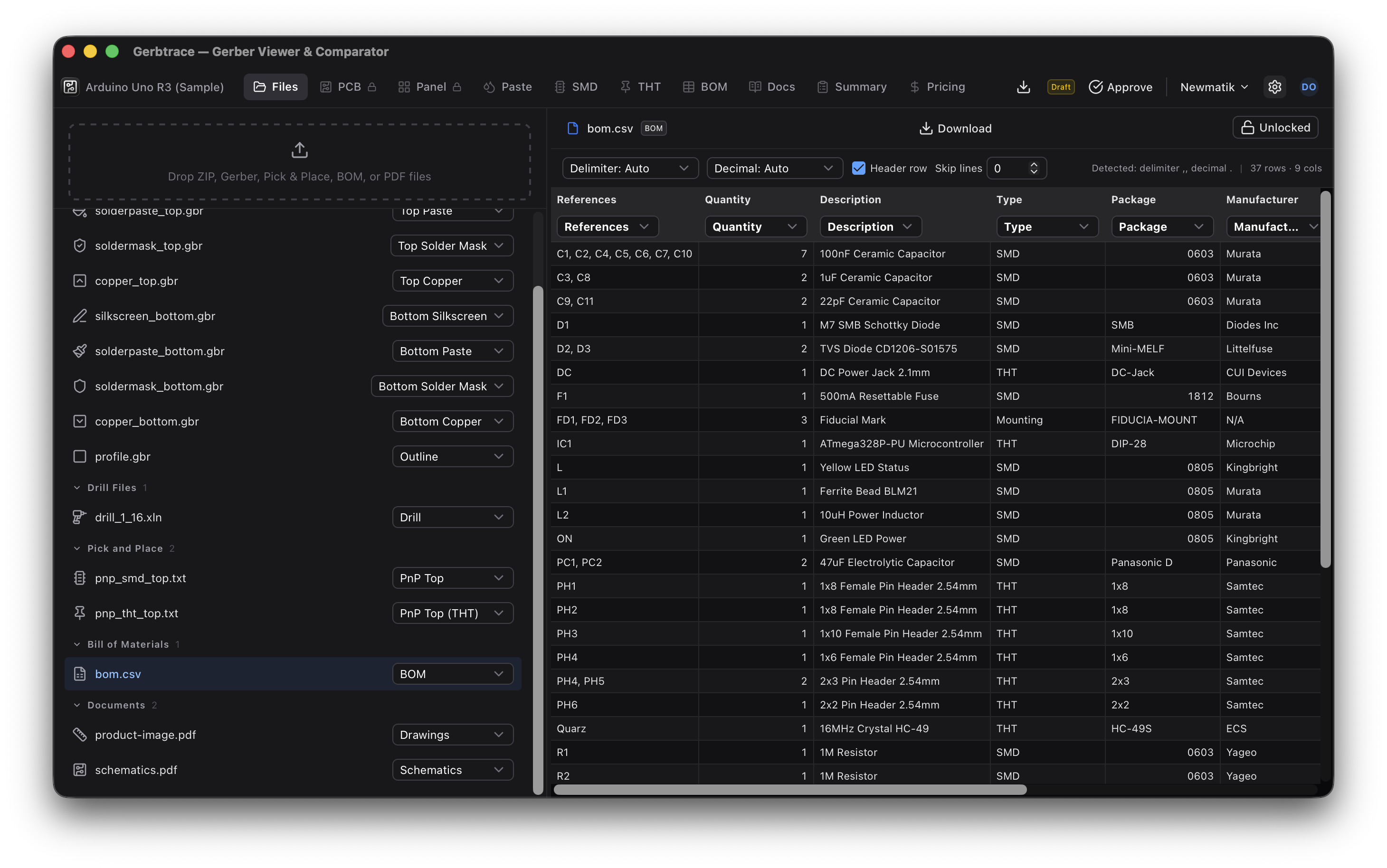Click the upload arrow icon in drop zone
Screen dimensions: 1387x868
(299, 151)
